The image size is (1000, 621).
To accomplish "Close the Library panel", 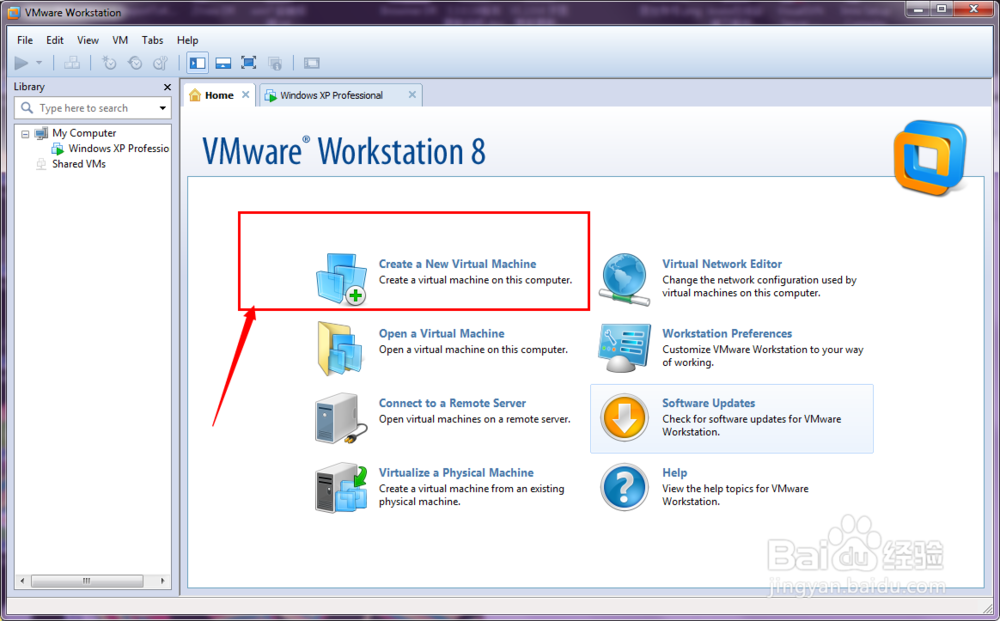I will coord(167,87).
